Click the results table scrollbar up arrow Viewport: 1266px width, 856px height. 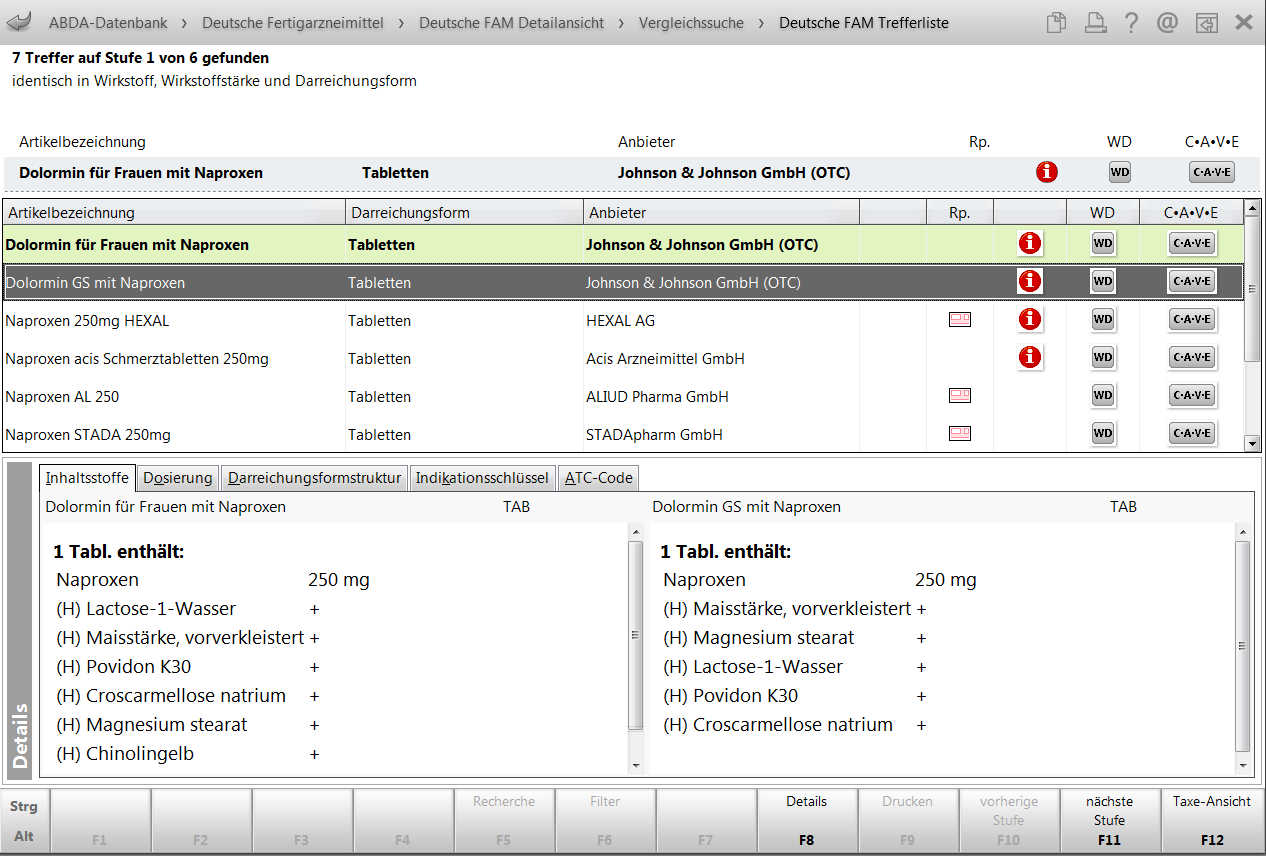click(x=1252, y=209)
